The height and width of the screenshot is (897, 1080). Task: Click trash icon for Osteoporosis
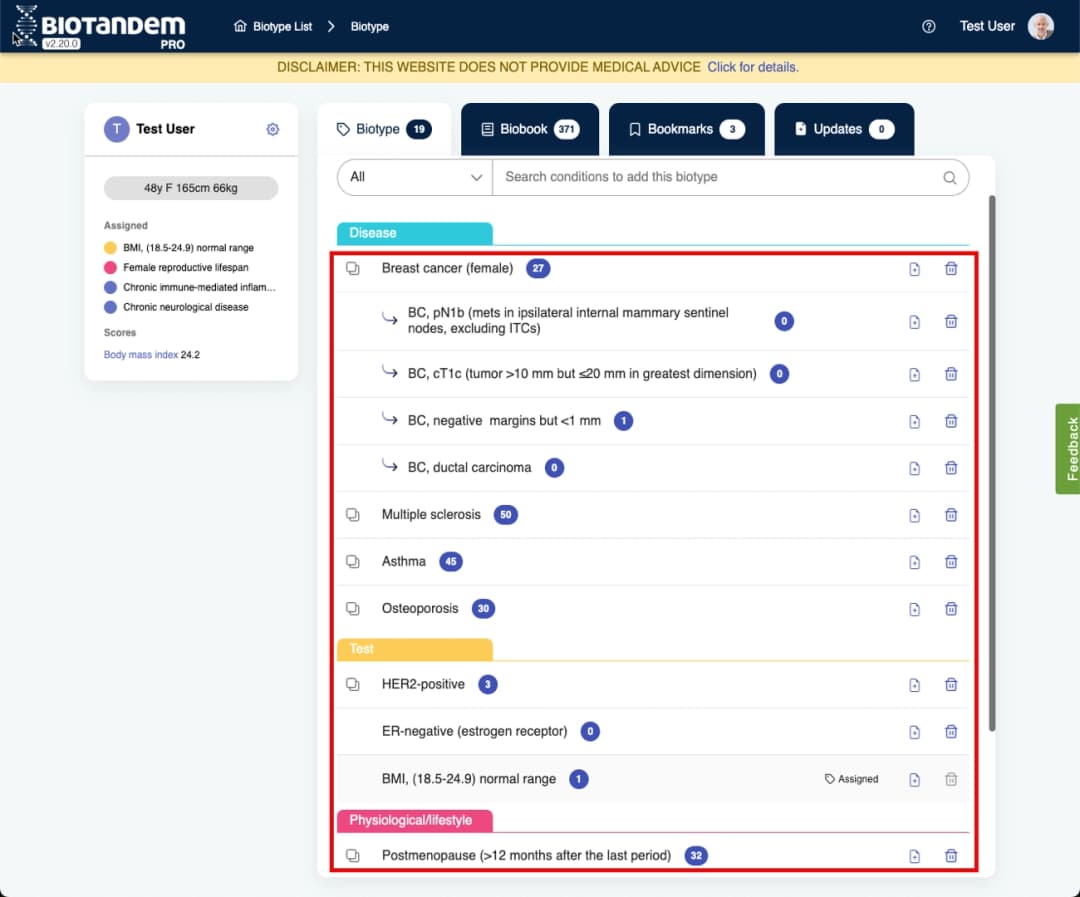click(951, 609)
